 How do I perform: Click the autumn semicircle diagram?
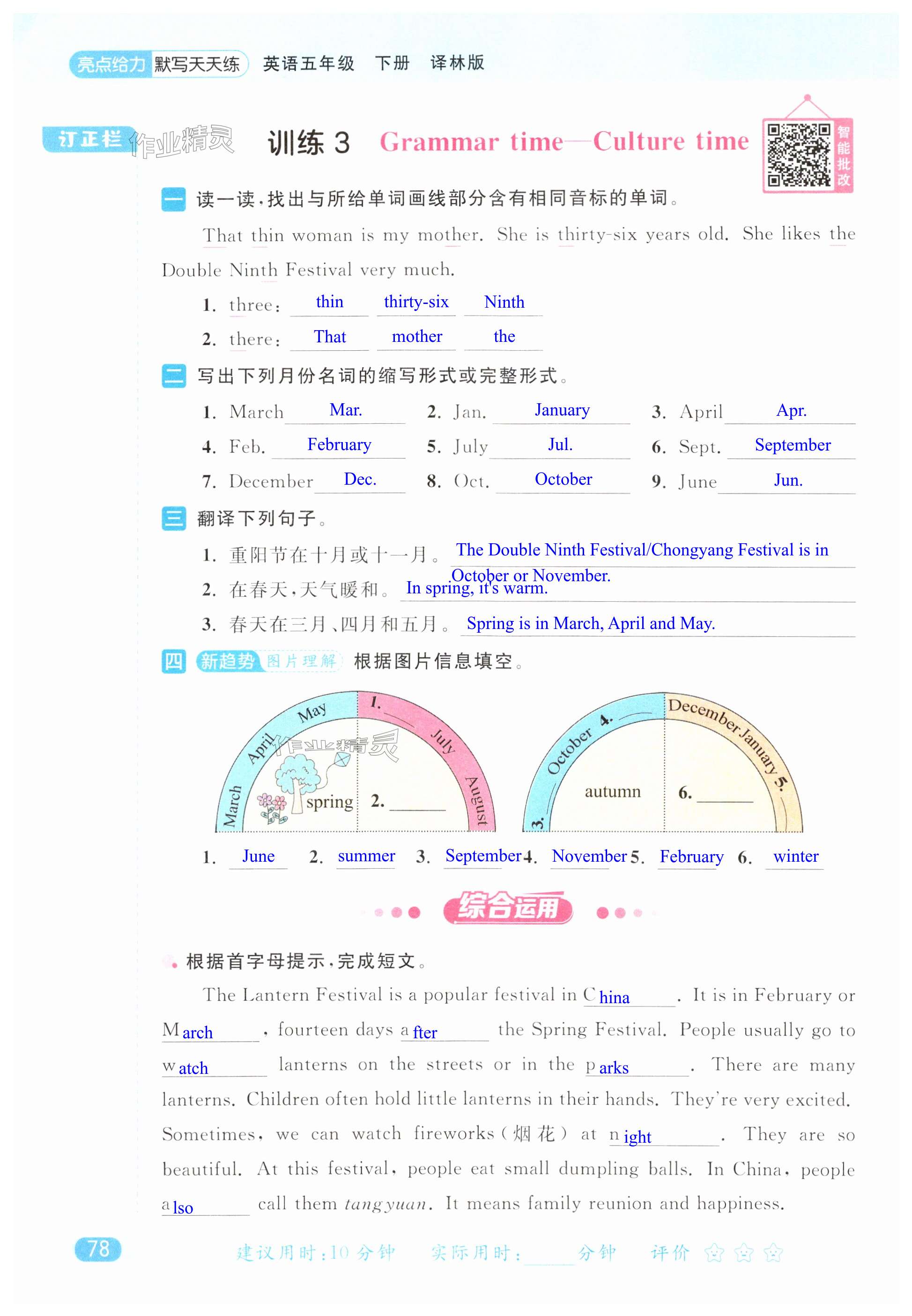pos(663,765)
